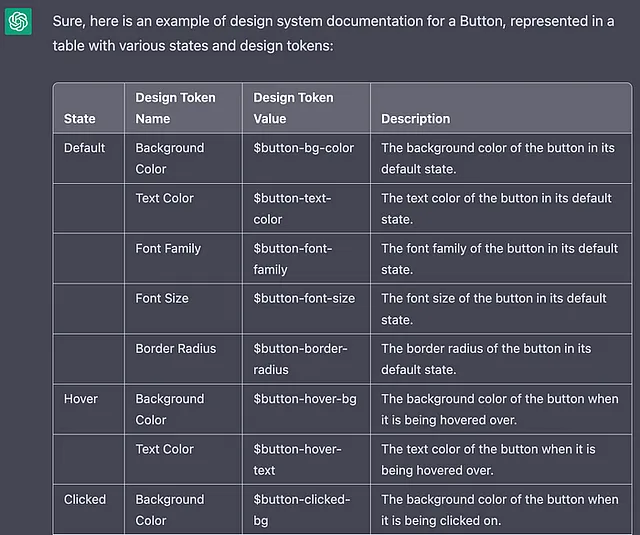Click the ChatGPT logo avatar icon
640x535 pixels.
tap(18, 21)
